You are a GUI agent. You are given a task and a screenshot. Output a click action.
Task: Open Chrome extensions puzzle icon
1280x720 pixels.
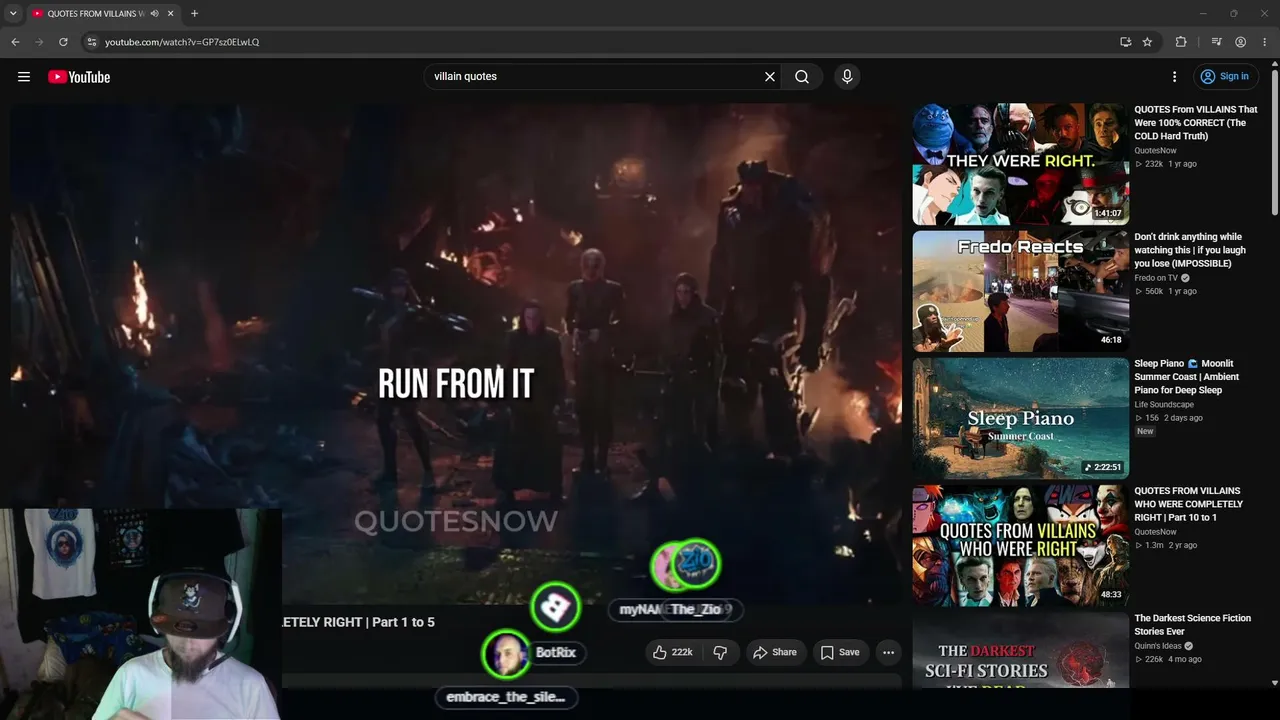pyautogui.click(x=1181, y=42)
